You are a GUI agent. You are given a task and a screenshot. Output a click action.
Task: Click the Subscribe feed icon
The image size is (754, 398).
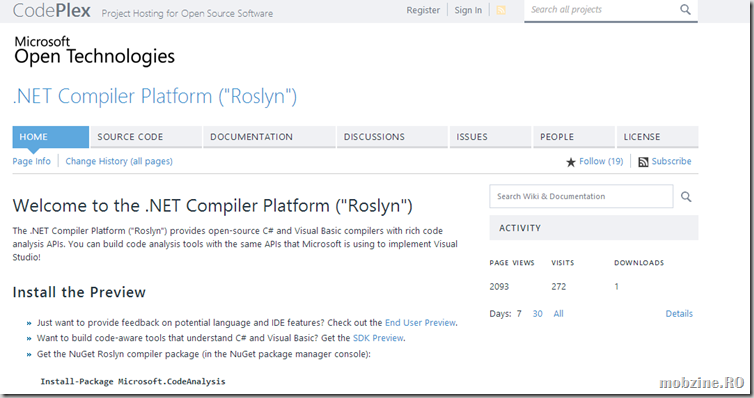coord(643,162)
